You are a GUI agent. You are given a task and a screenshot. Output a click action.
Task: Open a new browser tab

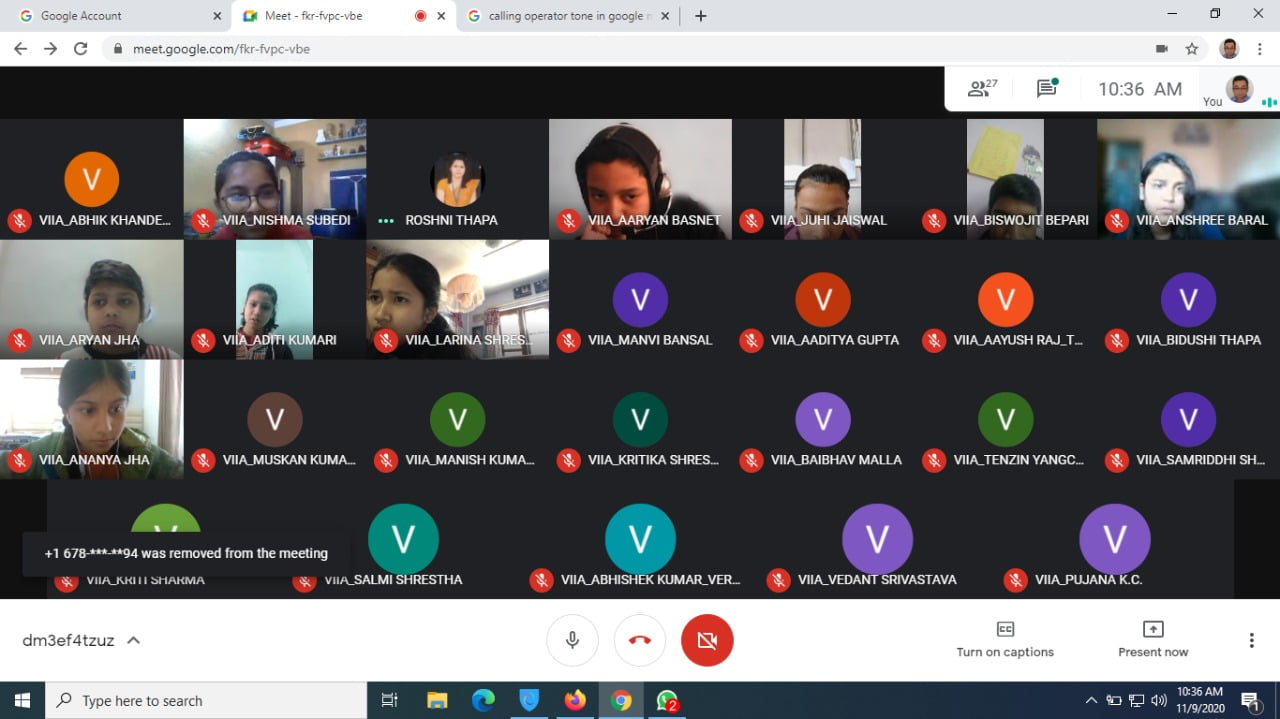(x=701, y=16)
